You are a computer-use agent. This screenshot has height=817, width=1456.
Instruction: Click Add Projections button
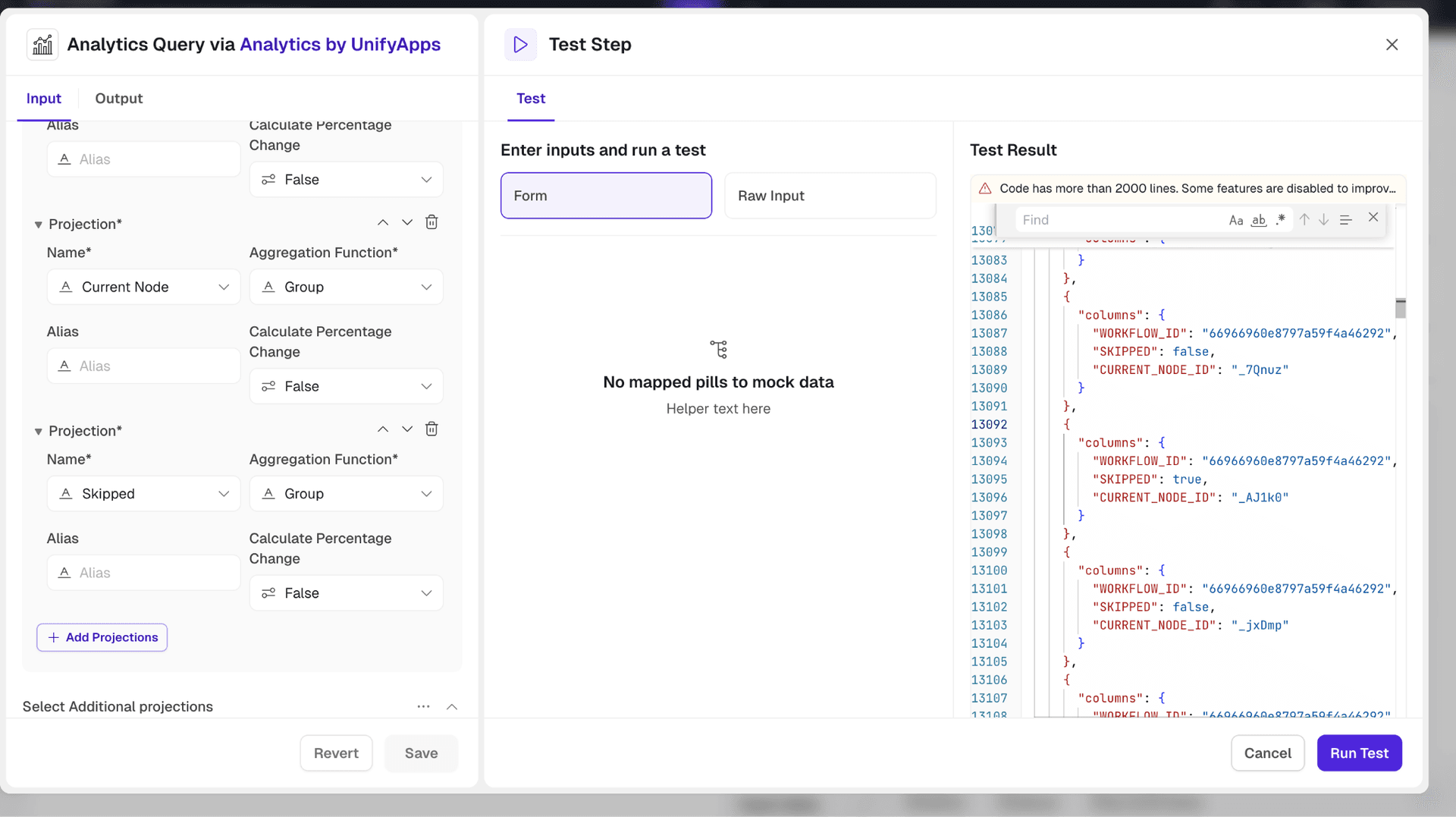click(x=102, y=638)
